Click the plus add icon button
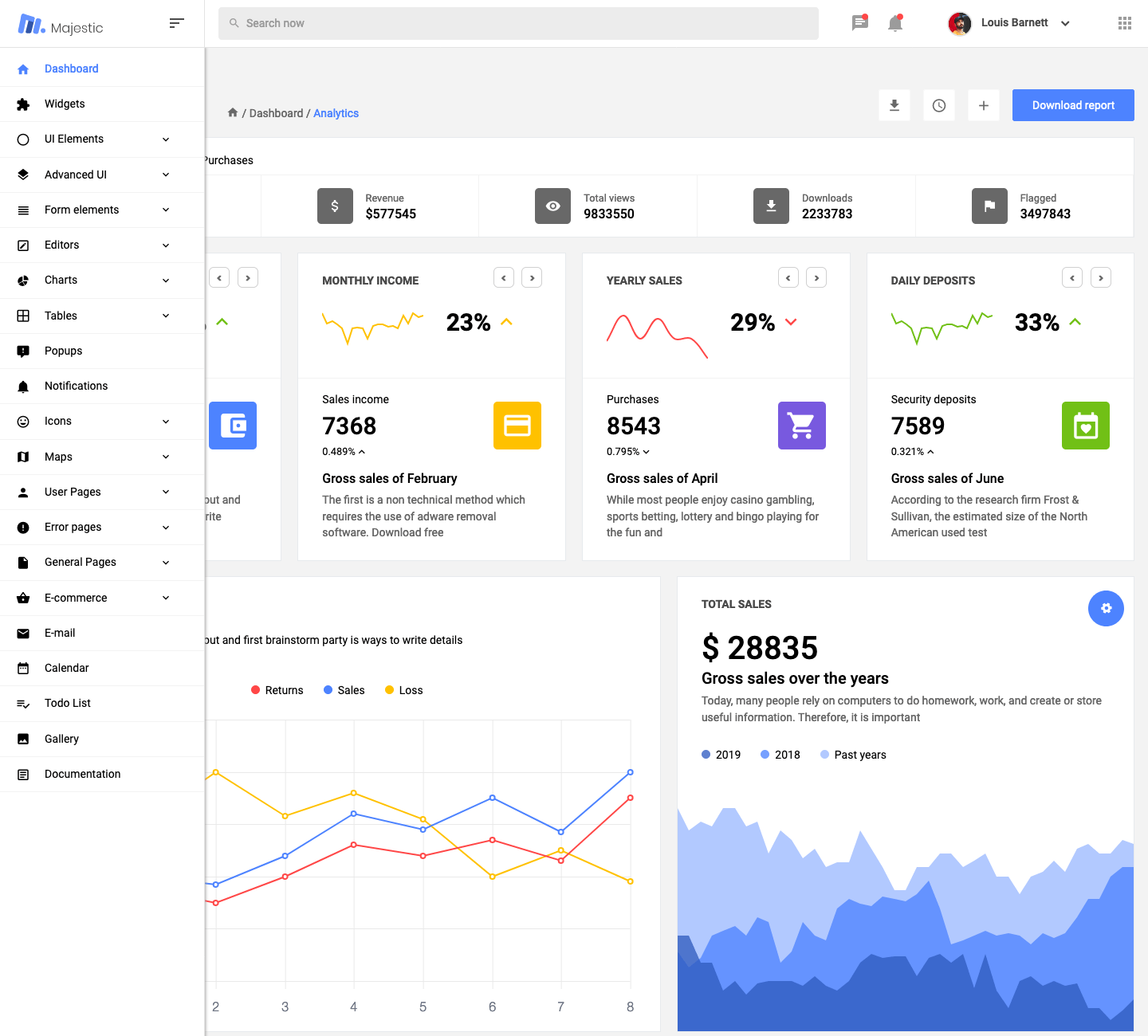The height and width of the screenshot is (1036, 1148). pos(984,105)
